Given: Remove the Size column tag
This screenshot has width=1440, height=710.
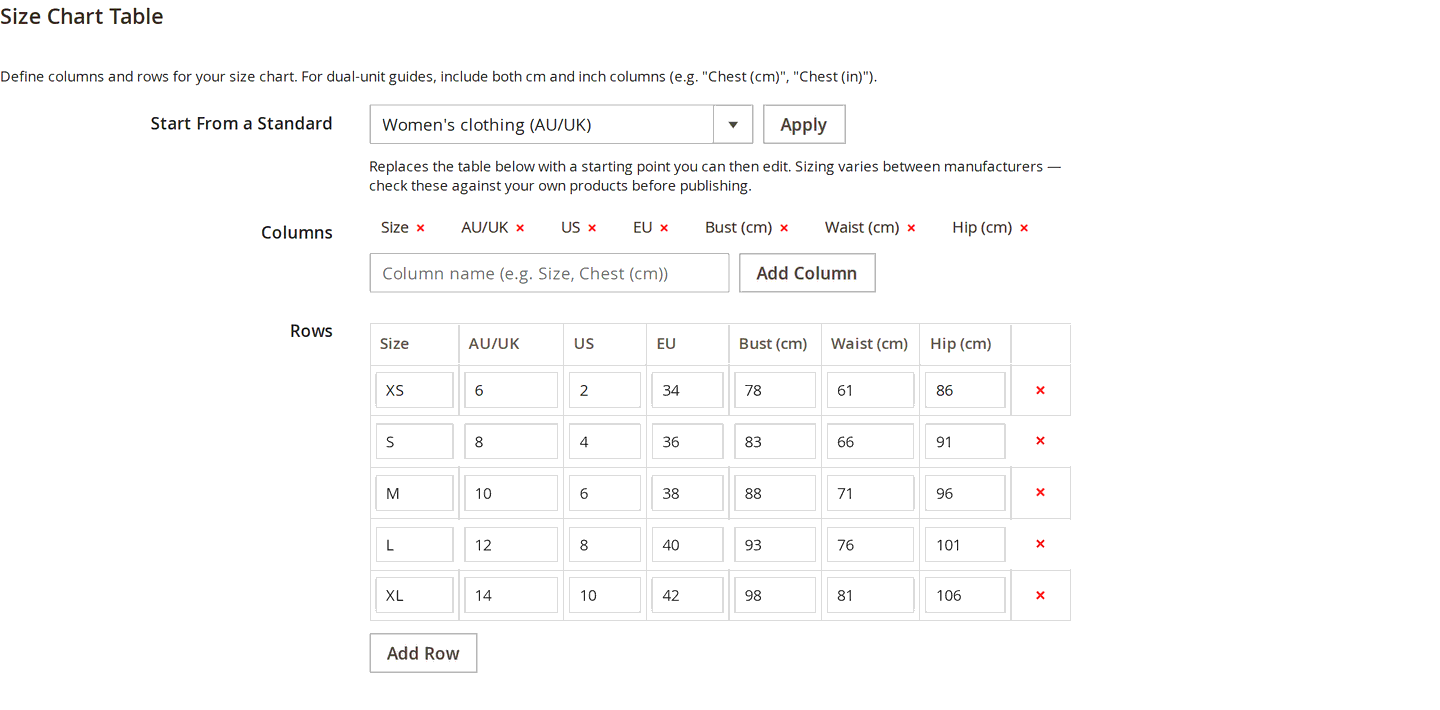Looking at the screenshot, I should 420,228.
